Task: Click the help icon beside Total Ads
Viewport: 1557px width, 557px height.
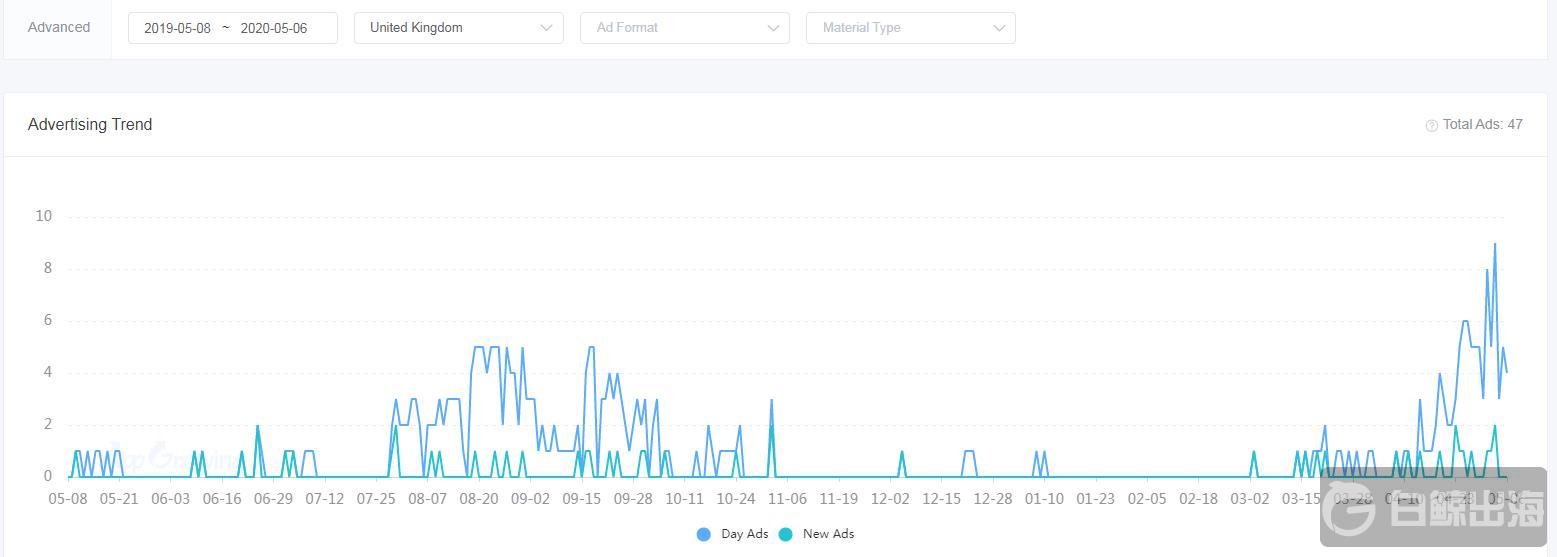Action: [x=1431, y=125]
